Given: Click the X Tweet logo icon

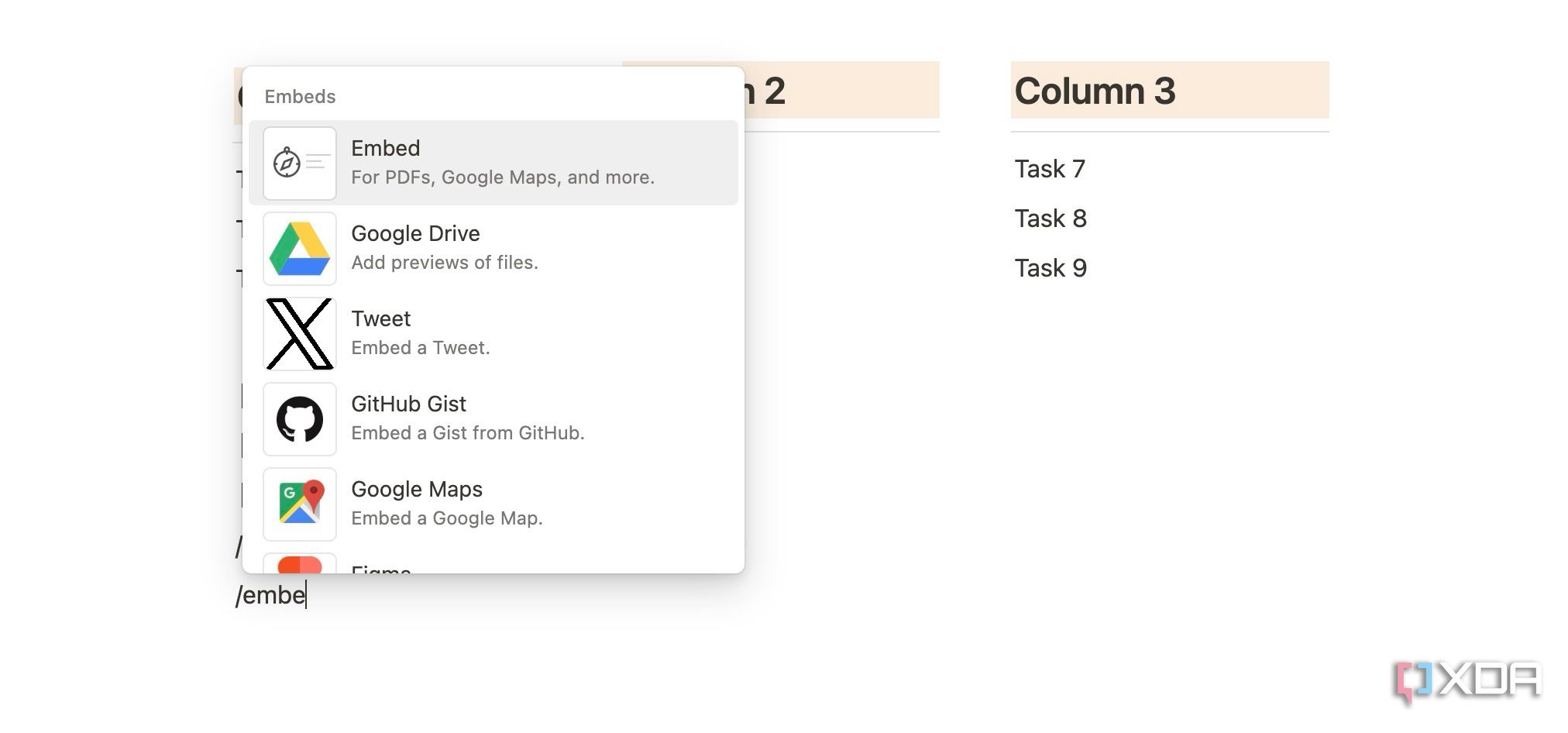Looking at the screenshot, I should click(300, 334).
